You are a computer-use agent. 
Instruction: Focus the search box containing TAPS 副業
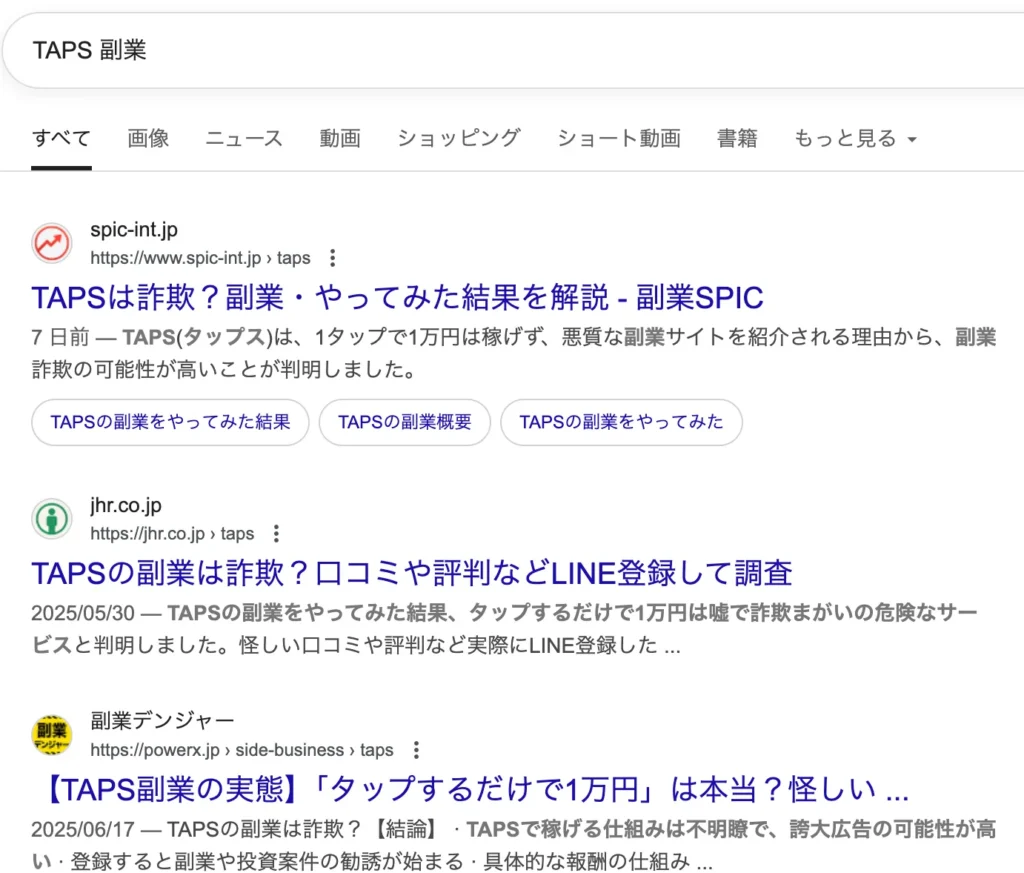point(512,50)
